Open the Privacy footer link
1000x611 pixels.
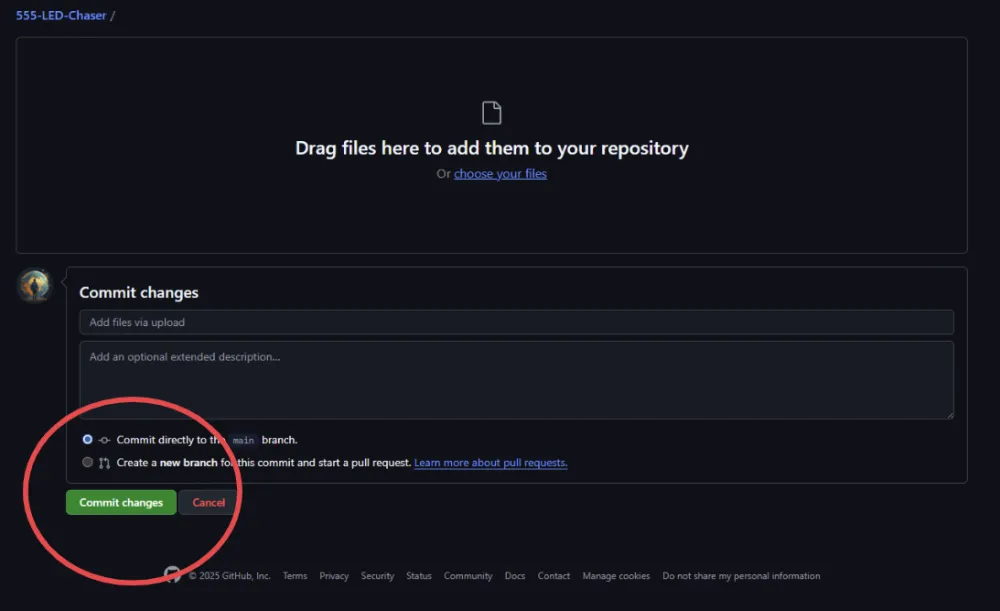pos(334,576)
